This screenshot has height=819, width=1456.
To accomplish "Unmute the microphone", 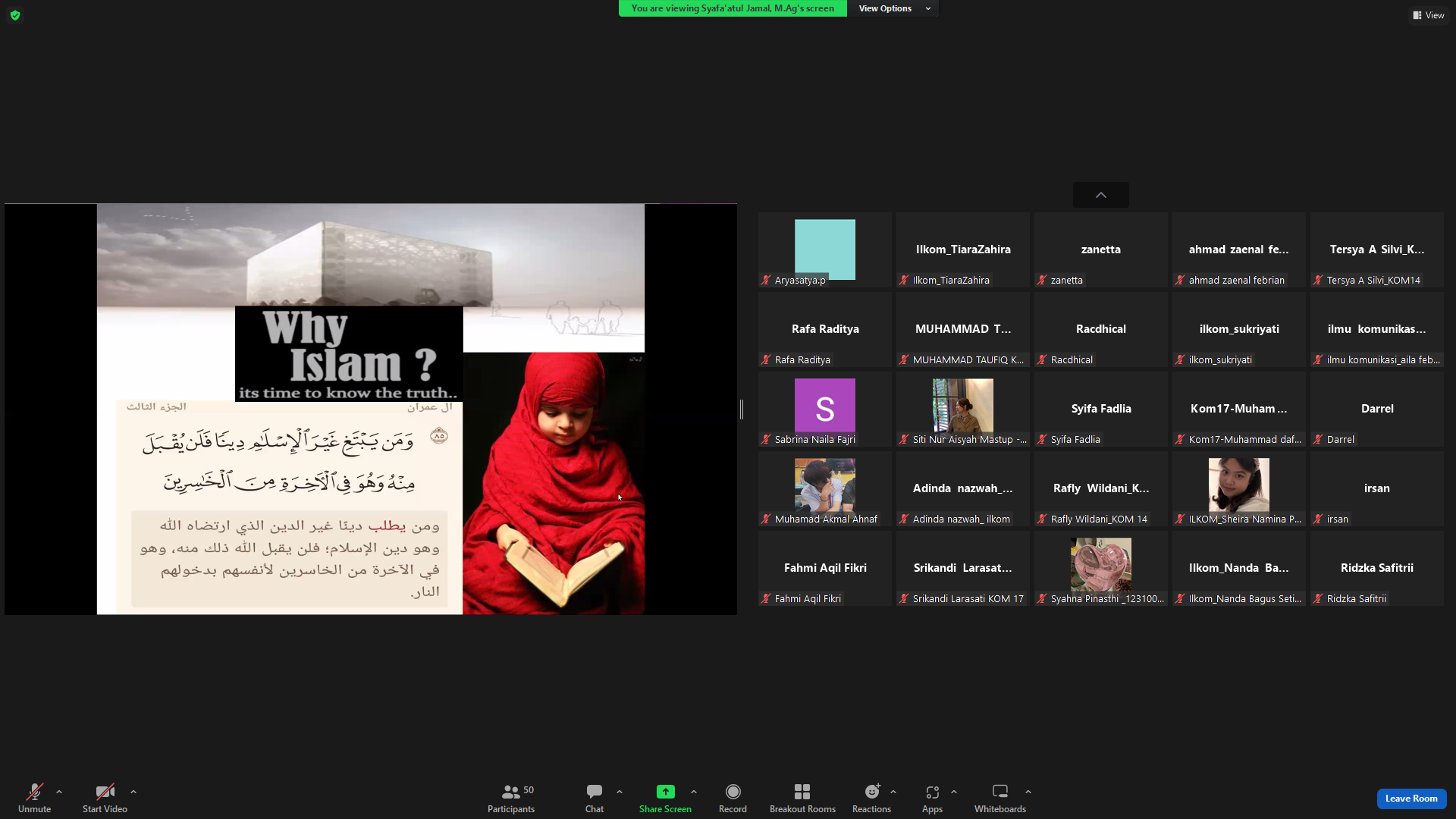I will point(34,798).
